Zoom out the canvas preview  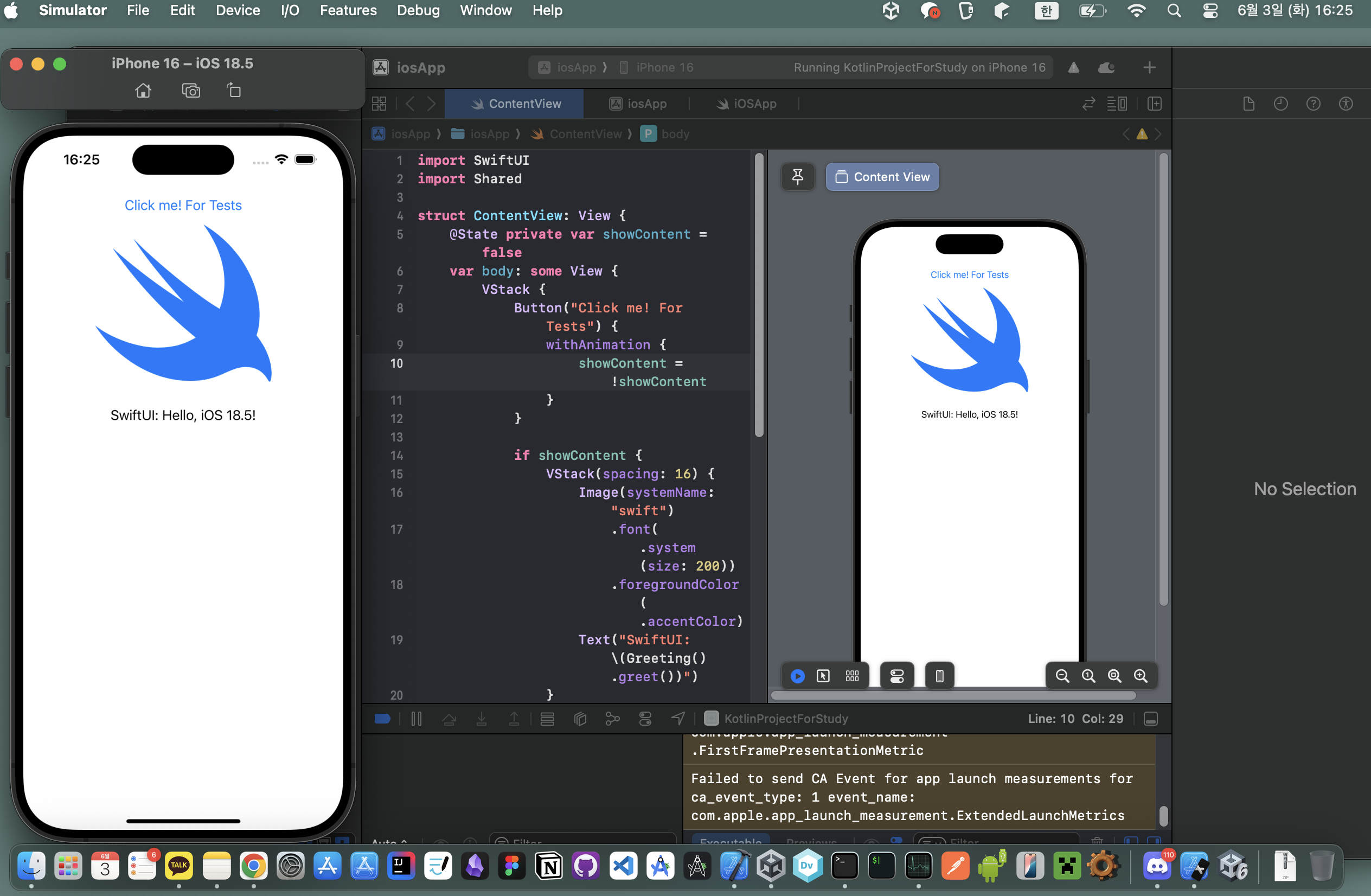pos(1062,676)
